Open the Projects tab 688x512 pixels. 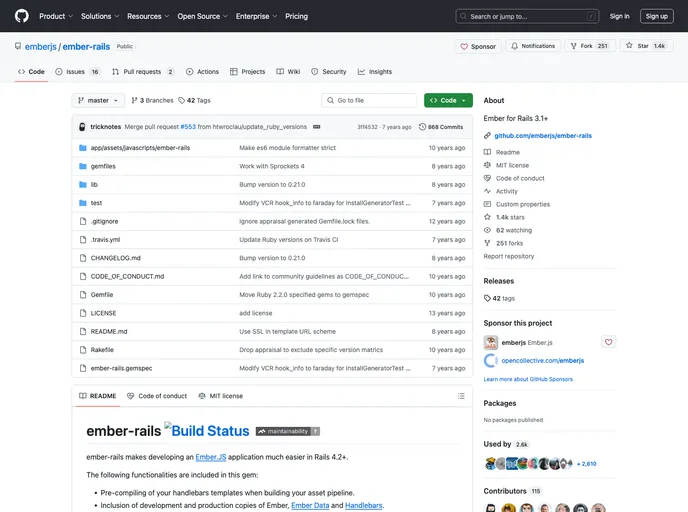pos(247,72)
